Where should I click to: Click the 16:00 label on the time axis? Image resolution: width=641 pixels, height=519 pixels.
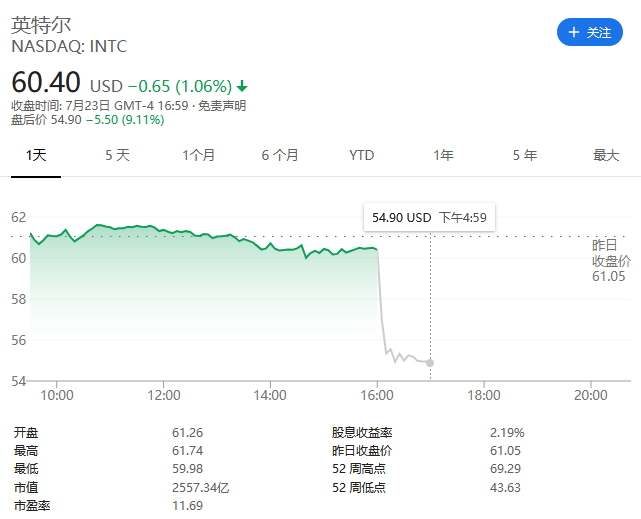377,395
